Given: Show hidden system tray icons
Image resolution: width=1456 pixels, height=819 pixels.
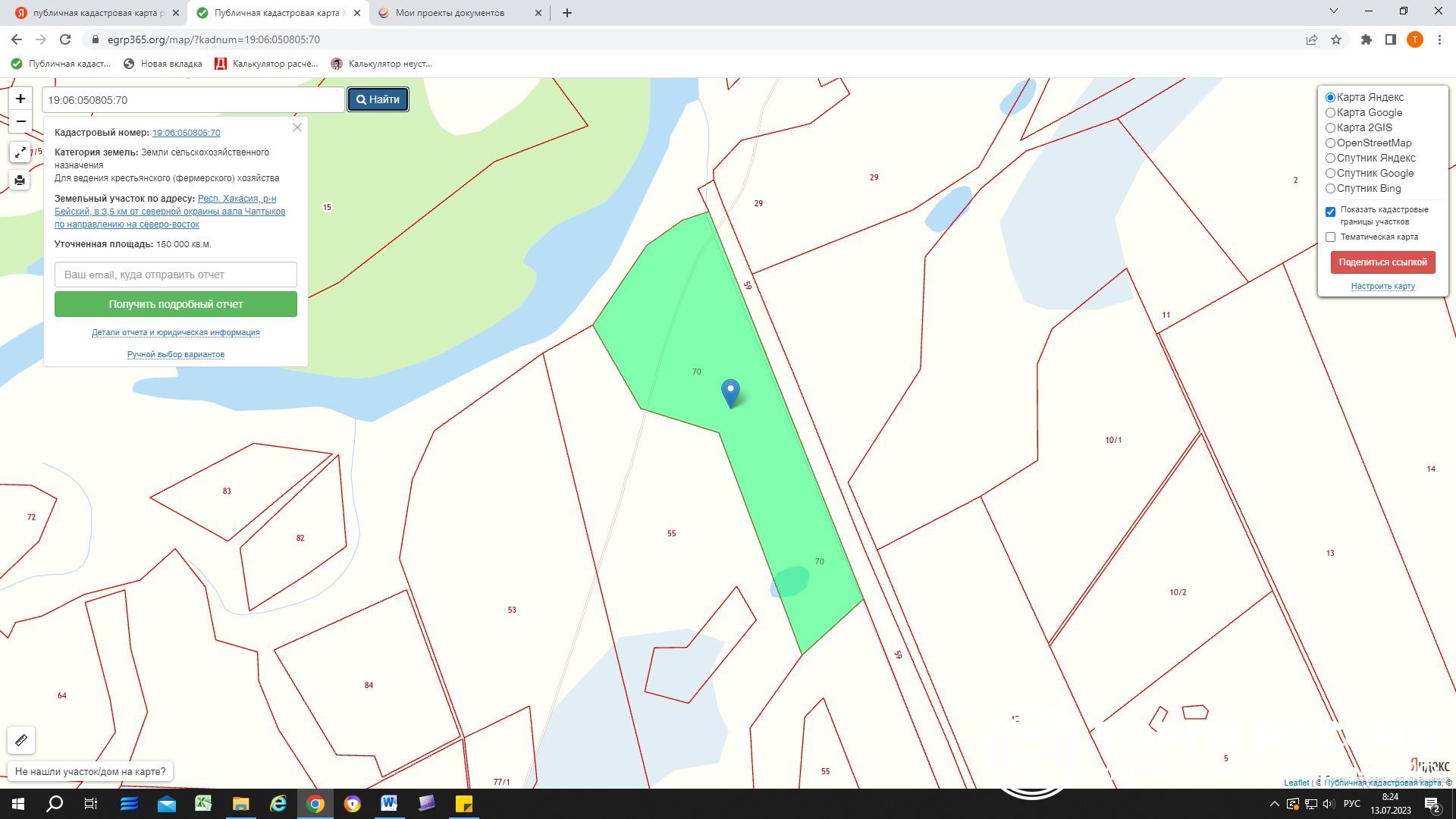Looking at the screenshot, I should [1274, 804].
